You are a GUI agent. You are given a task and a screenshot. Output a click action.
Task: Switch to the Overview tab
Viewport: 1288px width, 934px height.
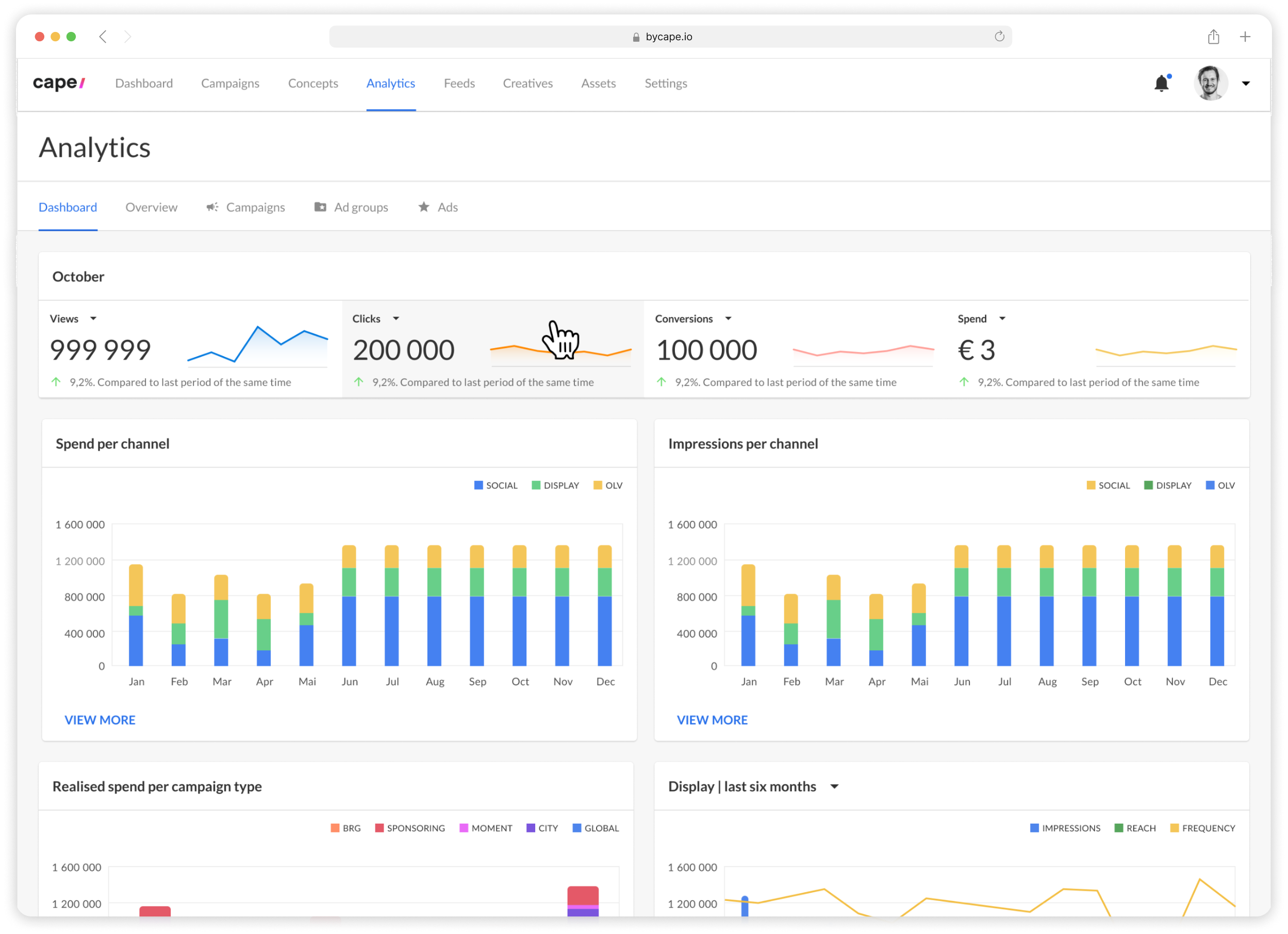[151, 207]
